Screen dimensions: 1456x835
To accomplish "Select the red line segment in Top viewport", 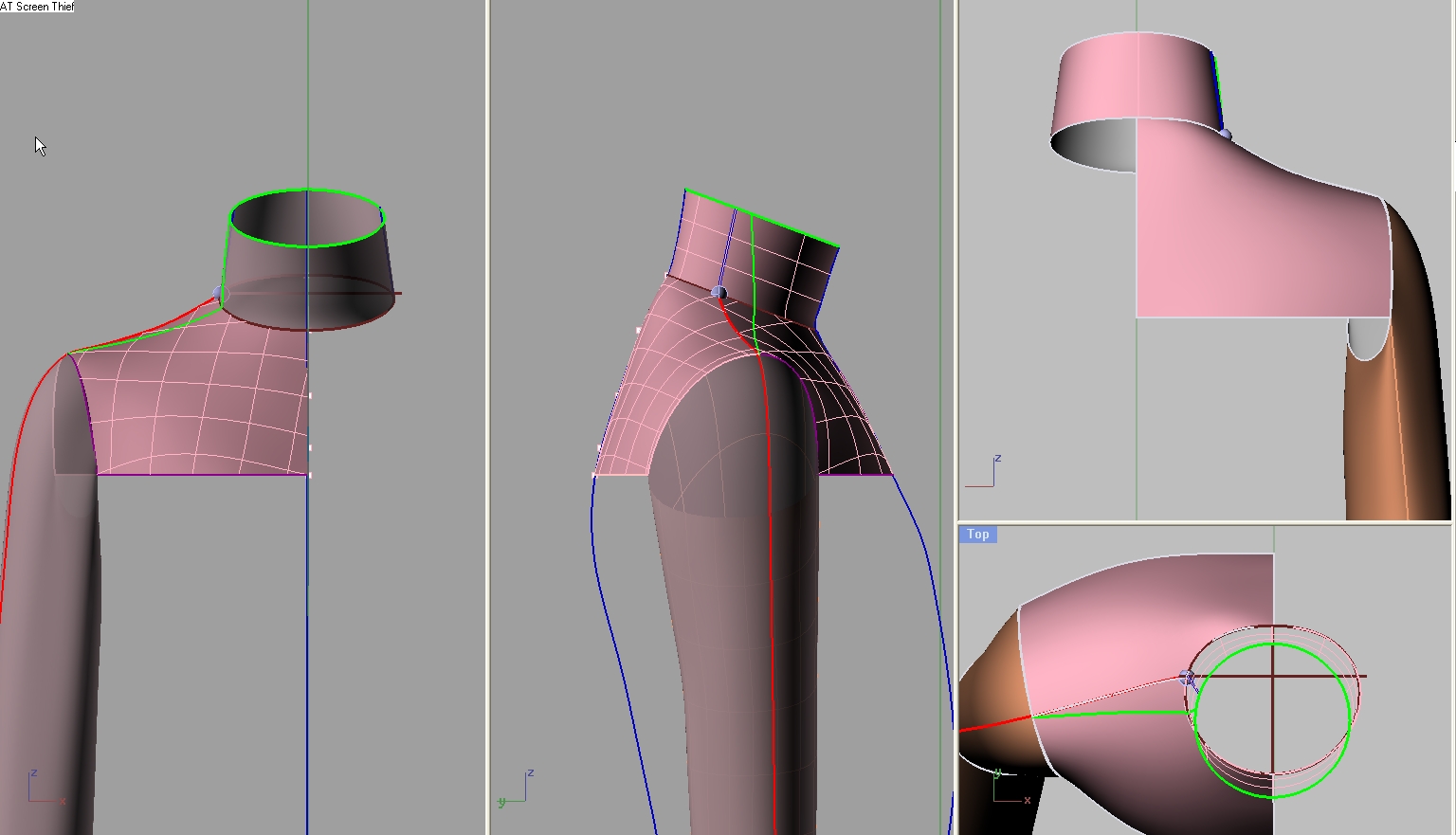I will tap(994, 725).
